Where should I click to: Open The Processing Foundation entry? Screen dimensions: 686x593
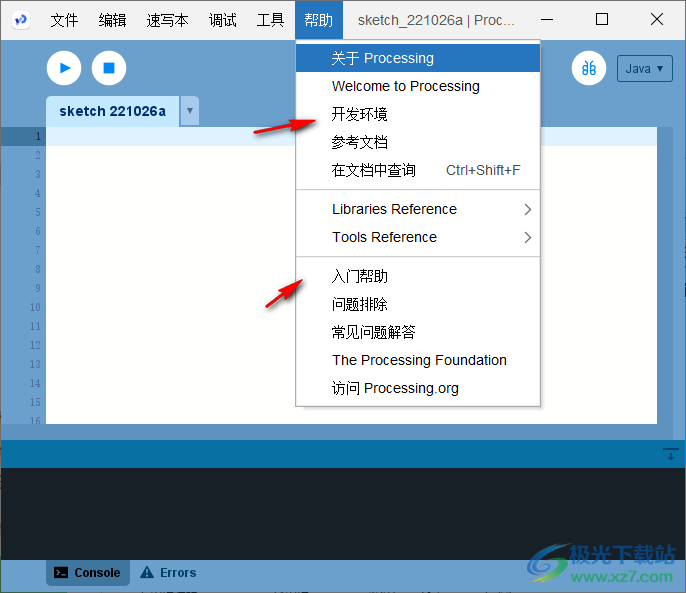418,360
